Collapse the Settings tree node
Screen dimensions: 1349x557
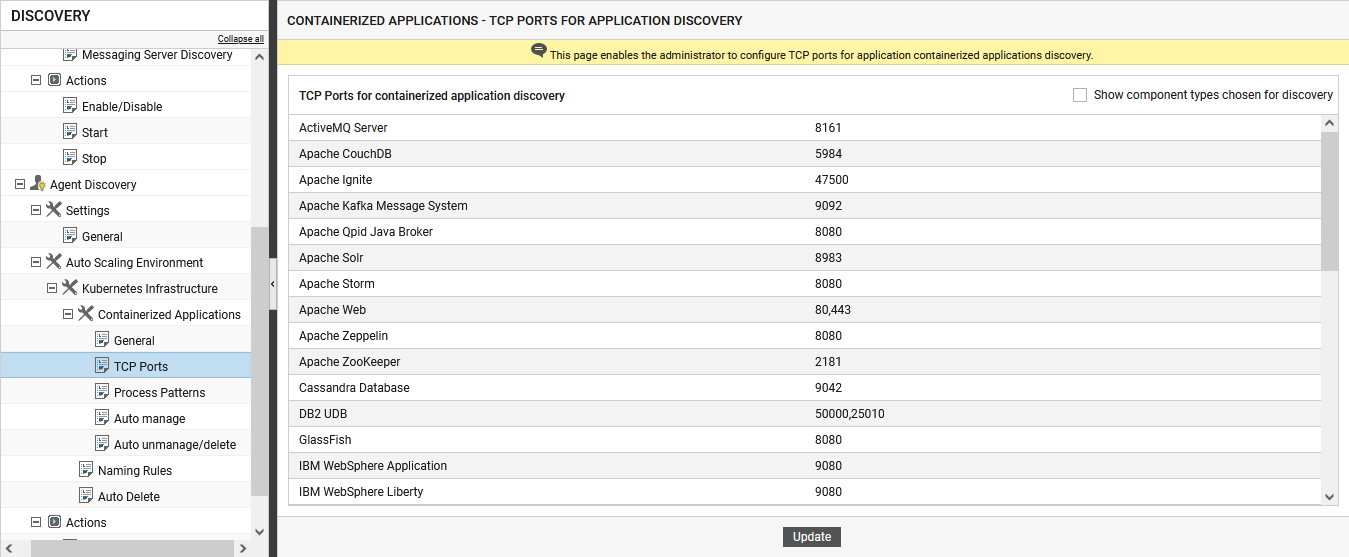pos(36,210)
